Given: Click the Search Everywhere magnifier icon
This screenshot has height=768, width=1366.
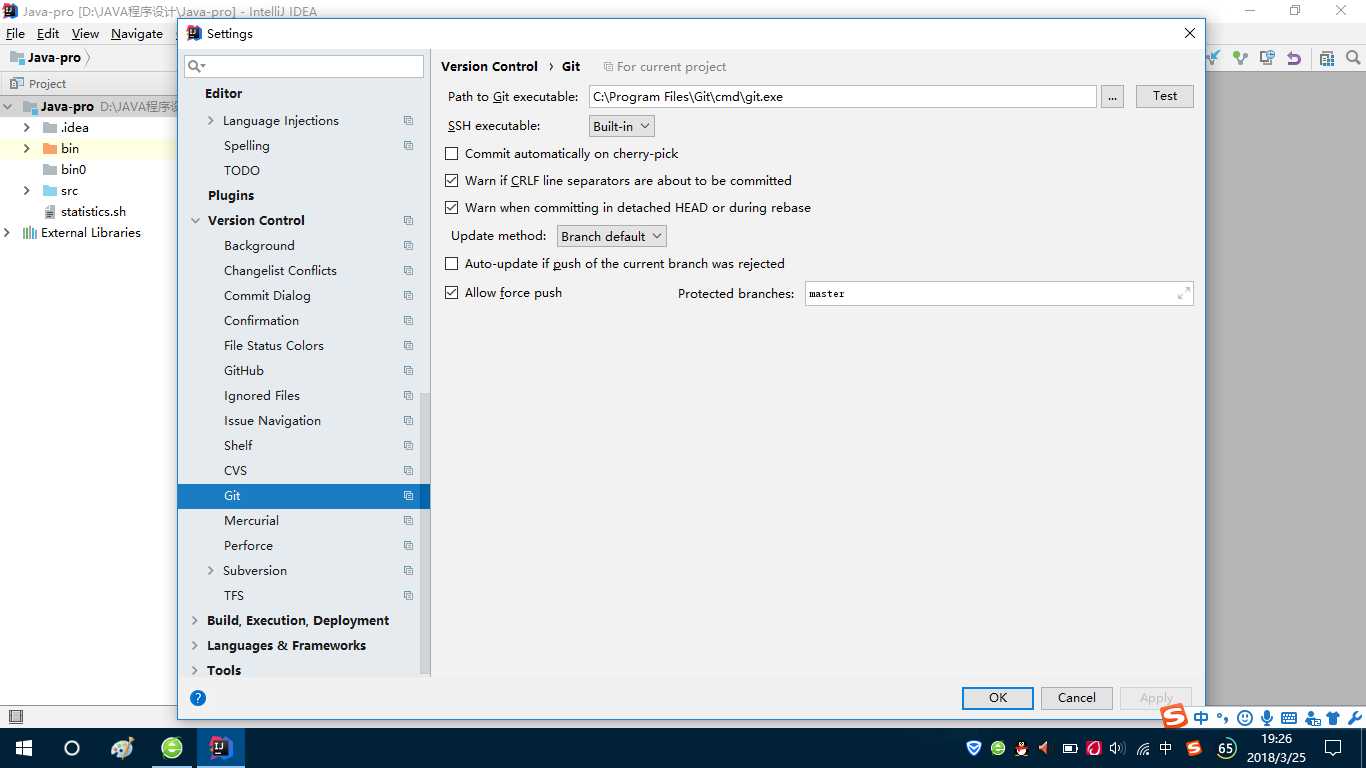Looking at the screenshot, I should pyautogui.click(x=1353, y=58).
